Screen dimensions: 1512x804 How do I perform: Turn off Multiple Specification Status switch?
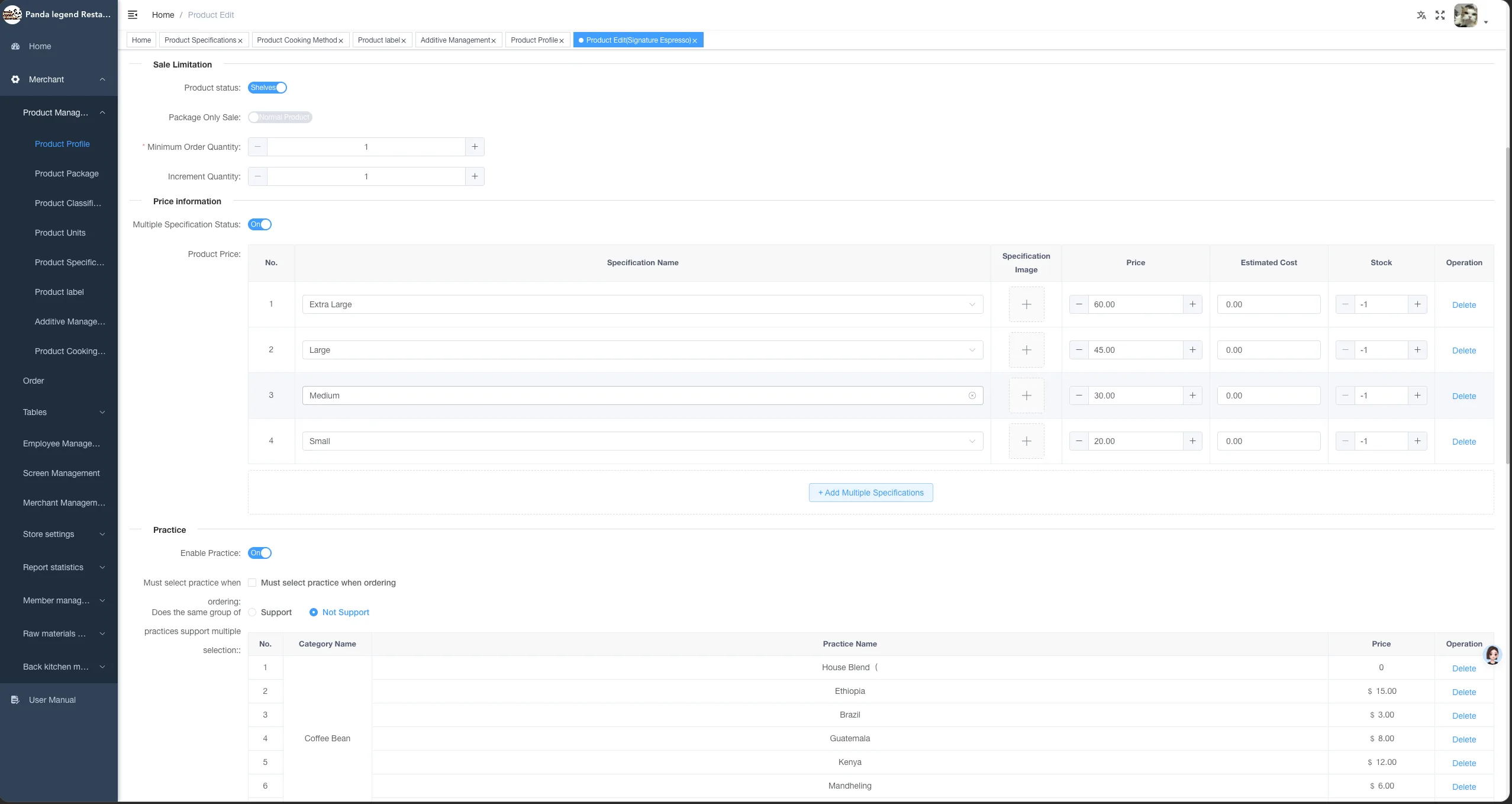tap(260, 224)
